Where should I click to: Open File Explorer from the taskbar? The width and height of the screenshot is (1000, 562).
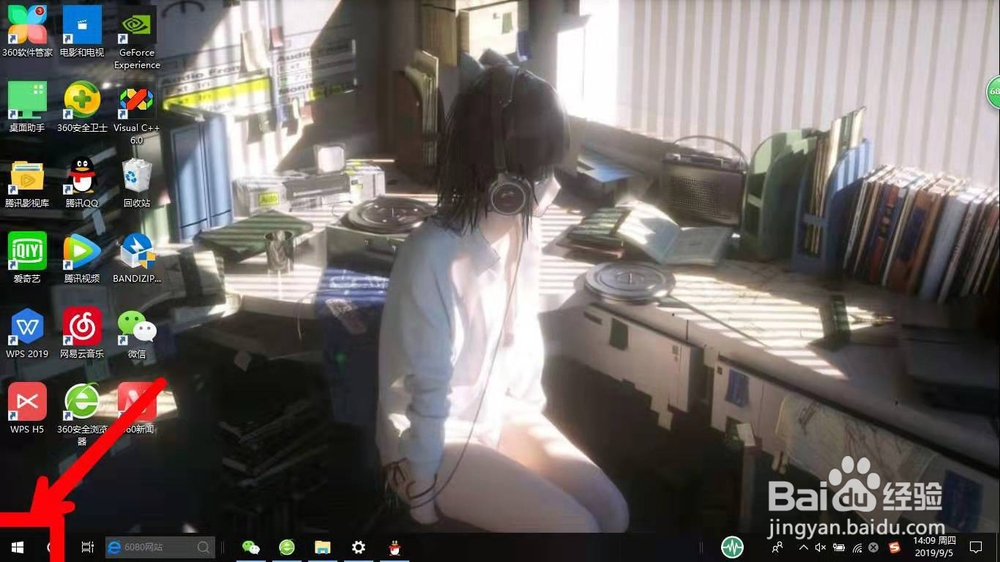(323, 547)
